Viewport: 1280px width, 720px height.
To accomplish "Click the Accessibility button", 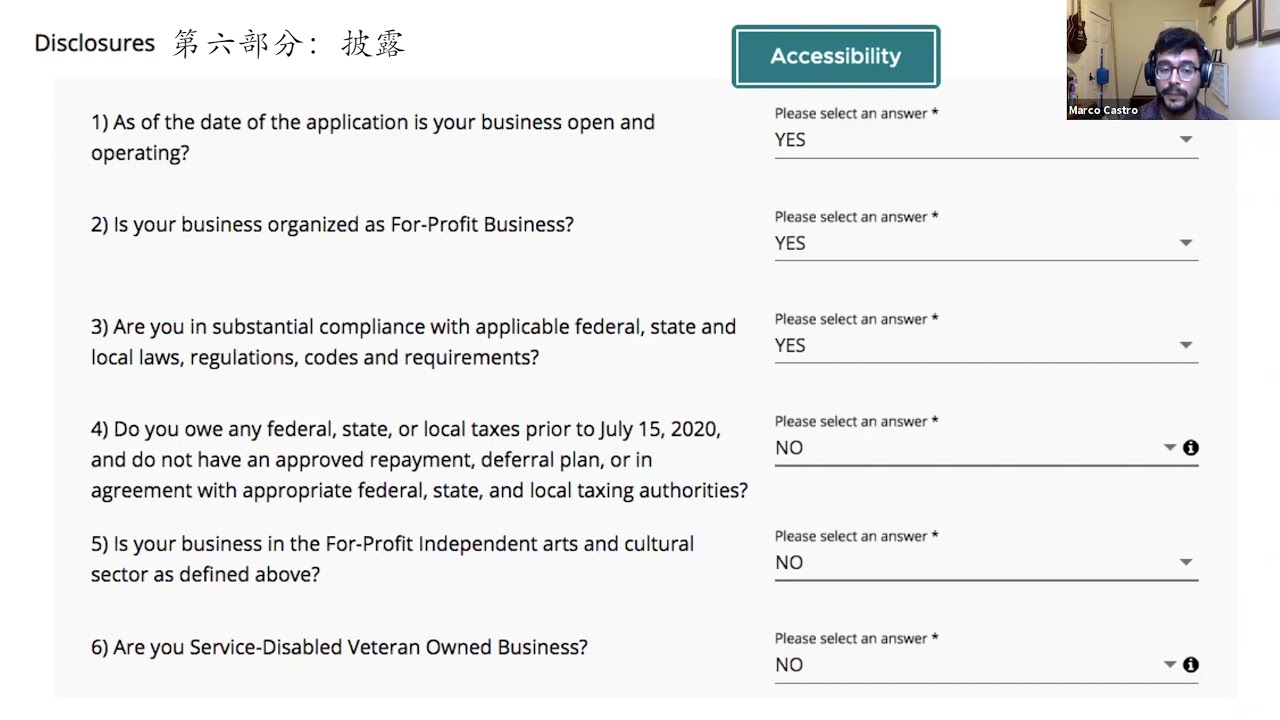I will pyautogui.click(x=836, y=57).
